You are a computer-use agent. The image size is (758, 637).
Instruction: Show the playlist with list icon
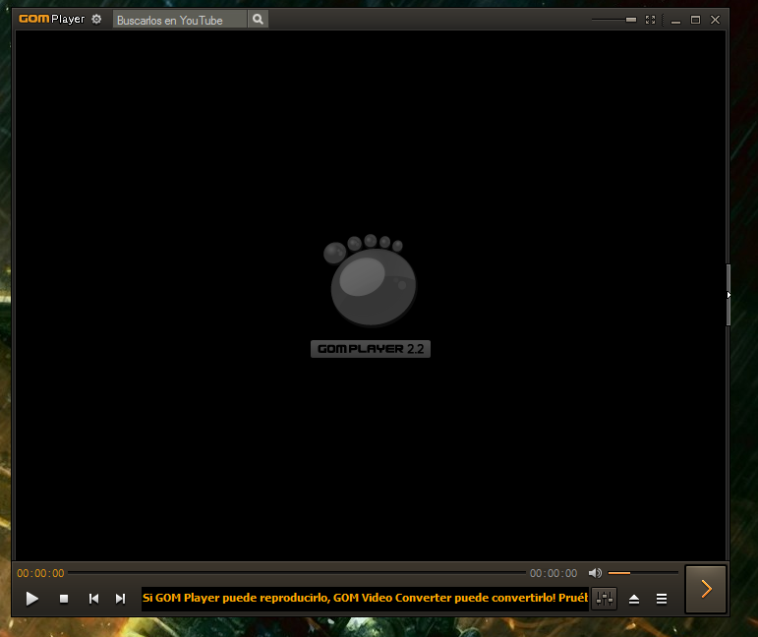[x=662, y=599]
